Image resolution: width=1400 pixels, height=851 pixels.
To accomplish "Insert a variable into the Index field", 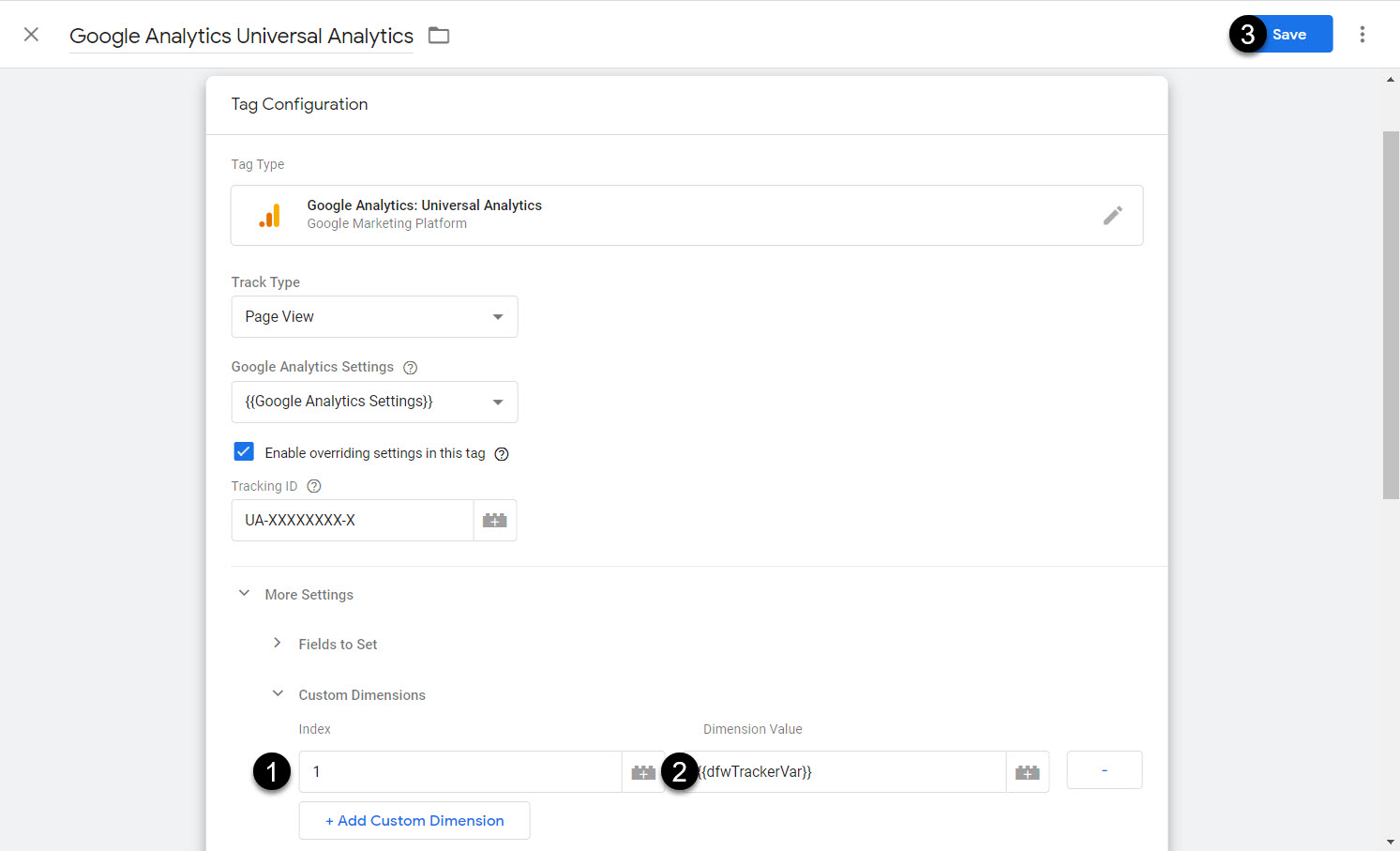I will 643,772.
